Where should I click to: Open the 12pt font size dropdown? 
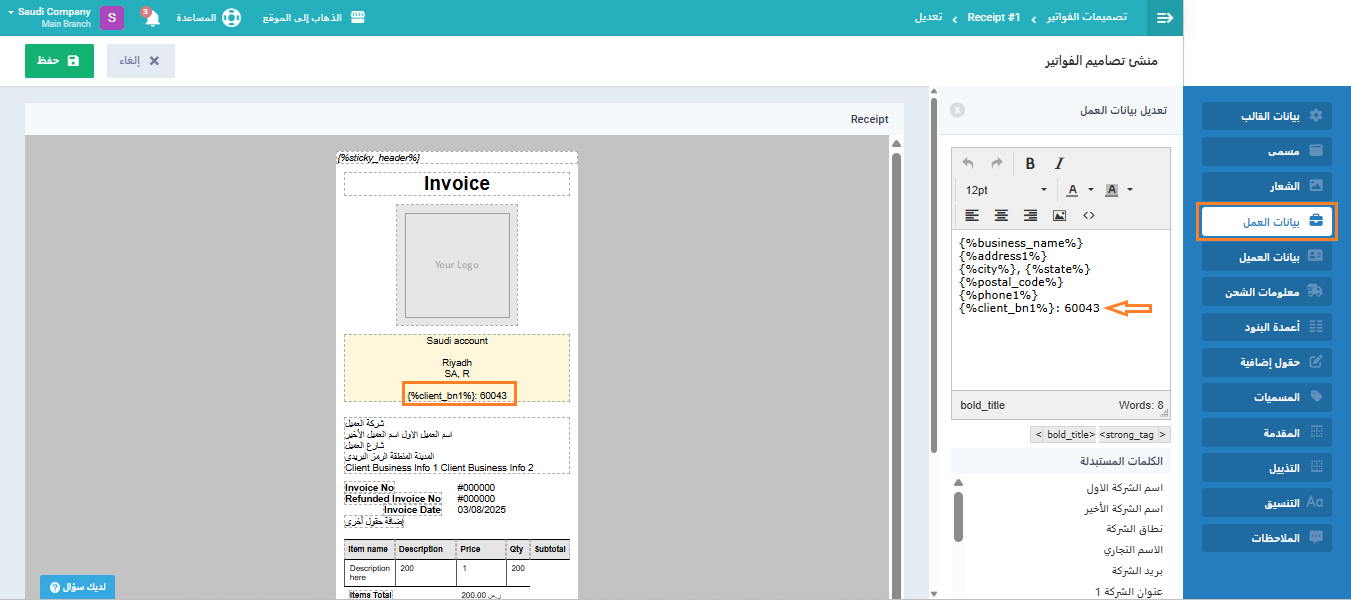click(1005, 190)
